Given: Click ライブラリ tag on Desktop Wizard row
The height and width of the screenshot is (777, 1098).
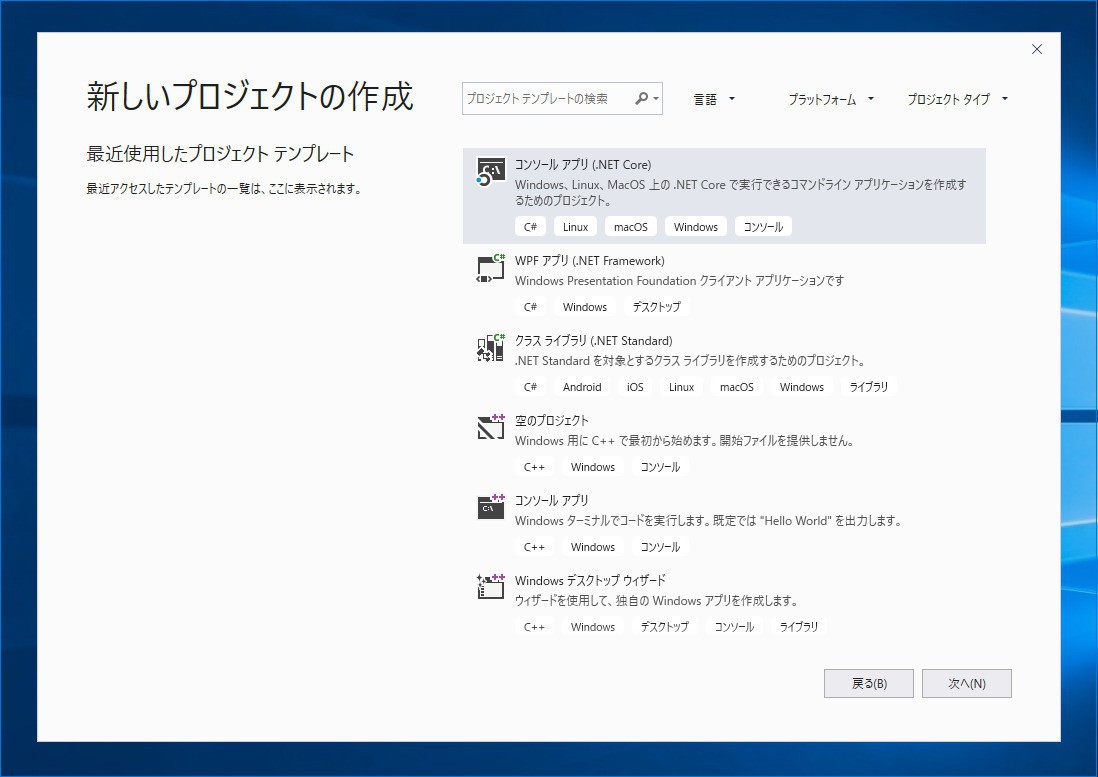Looking at the screenshot, I should click(798, 626).
